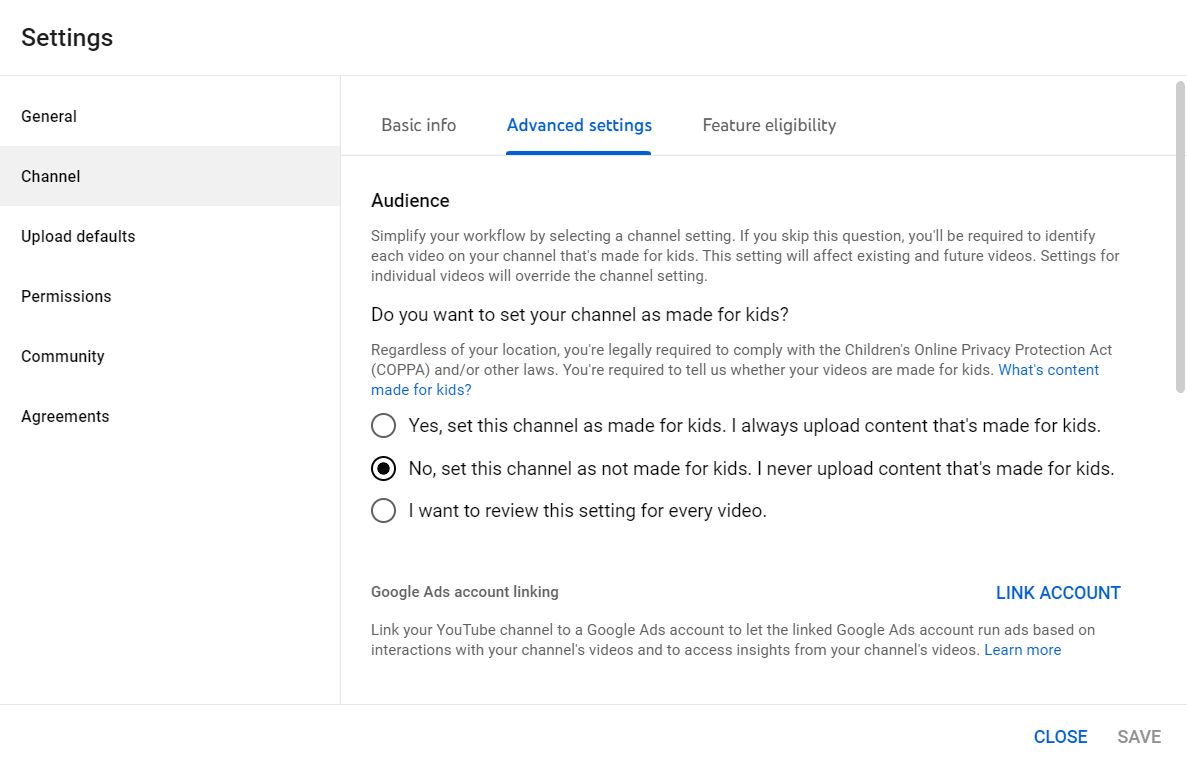
Task: Click the SAVE button
Action: (x=1139, y=737)
